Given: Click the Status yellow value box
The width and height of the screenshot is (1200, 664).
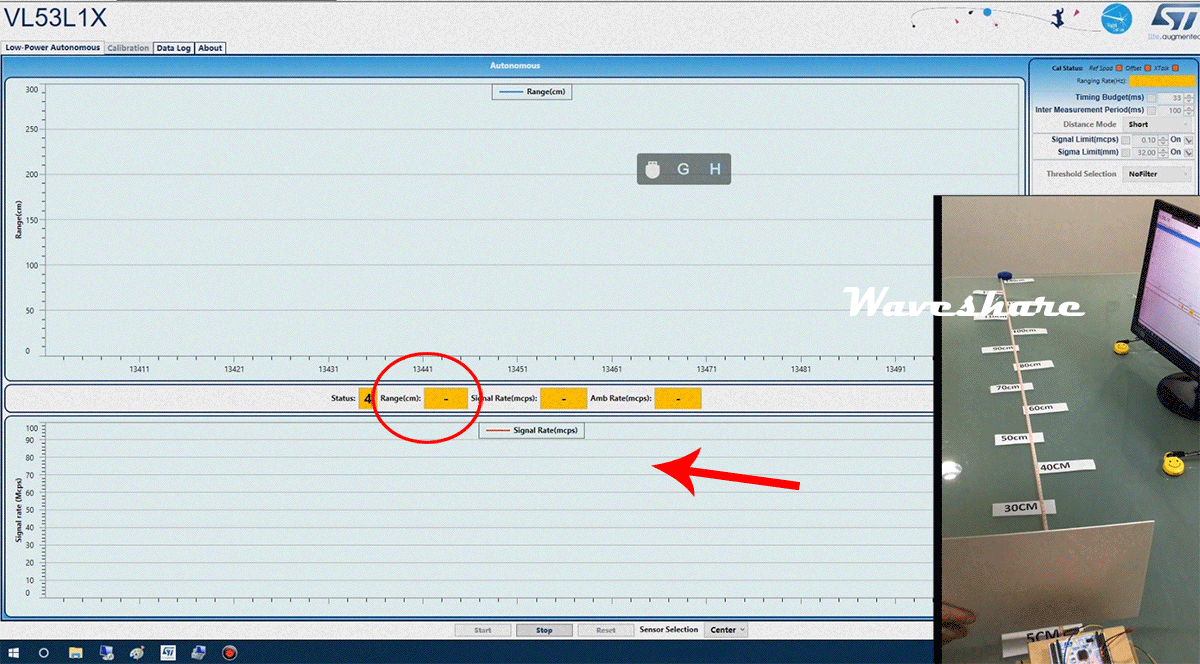Looking at the screenshot, I should [x=368, y=398].
